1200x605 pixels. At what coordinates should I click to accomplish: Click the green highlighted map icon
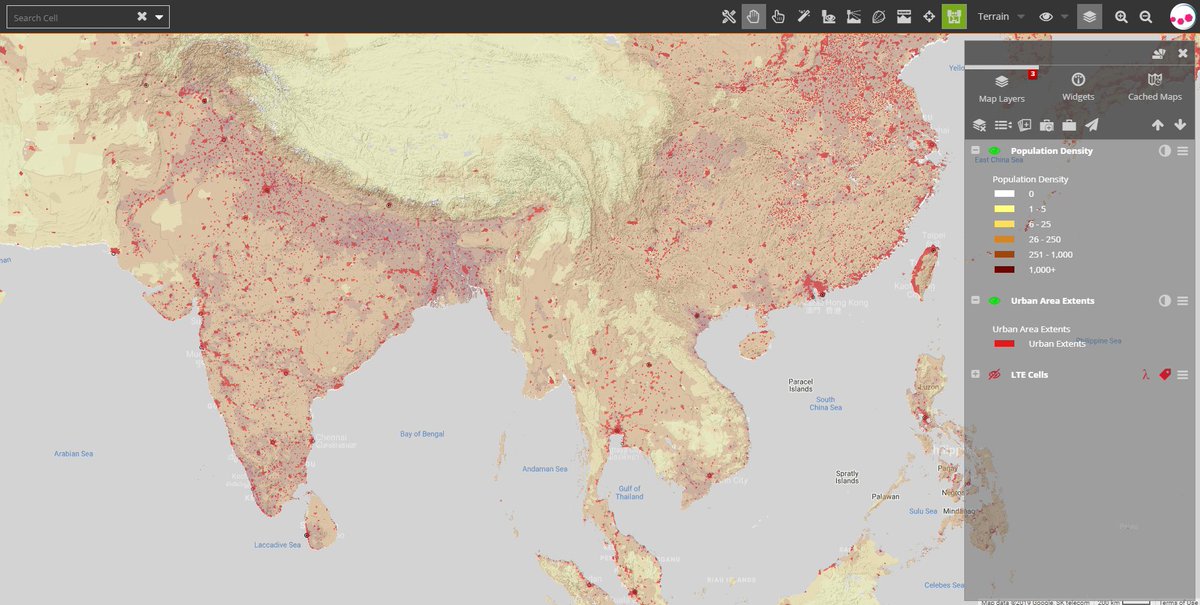pyautogui.click(x=954, y=17)
